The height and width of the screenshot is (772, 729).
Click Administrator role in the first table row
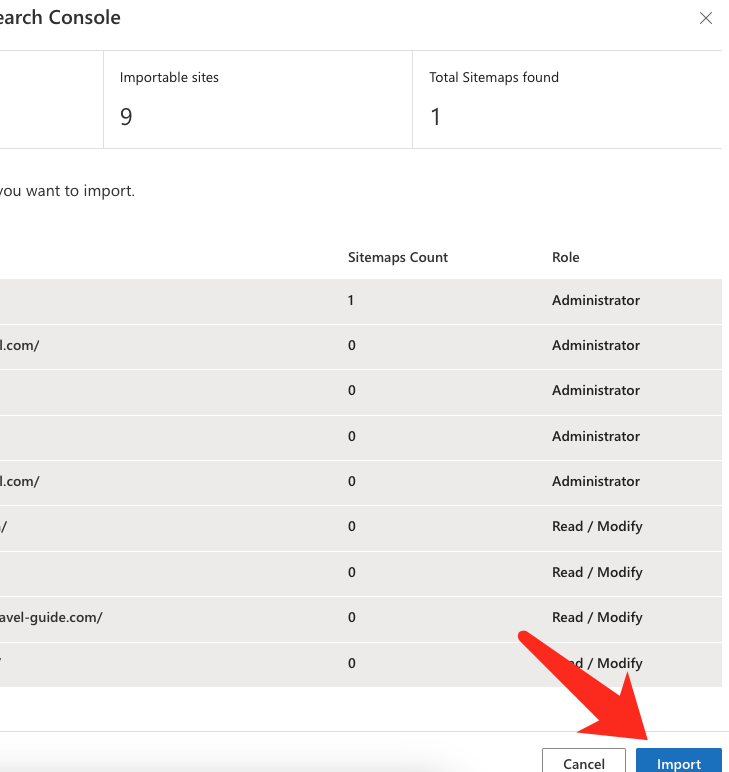[x=595, y=300]
